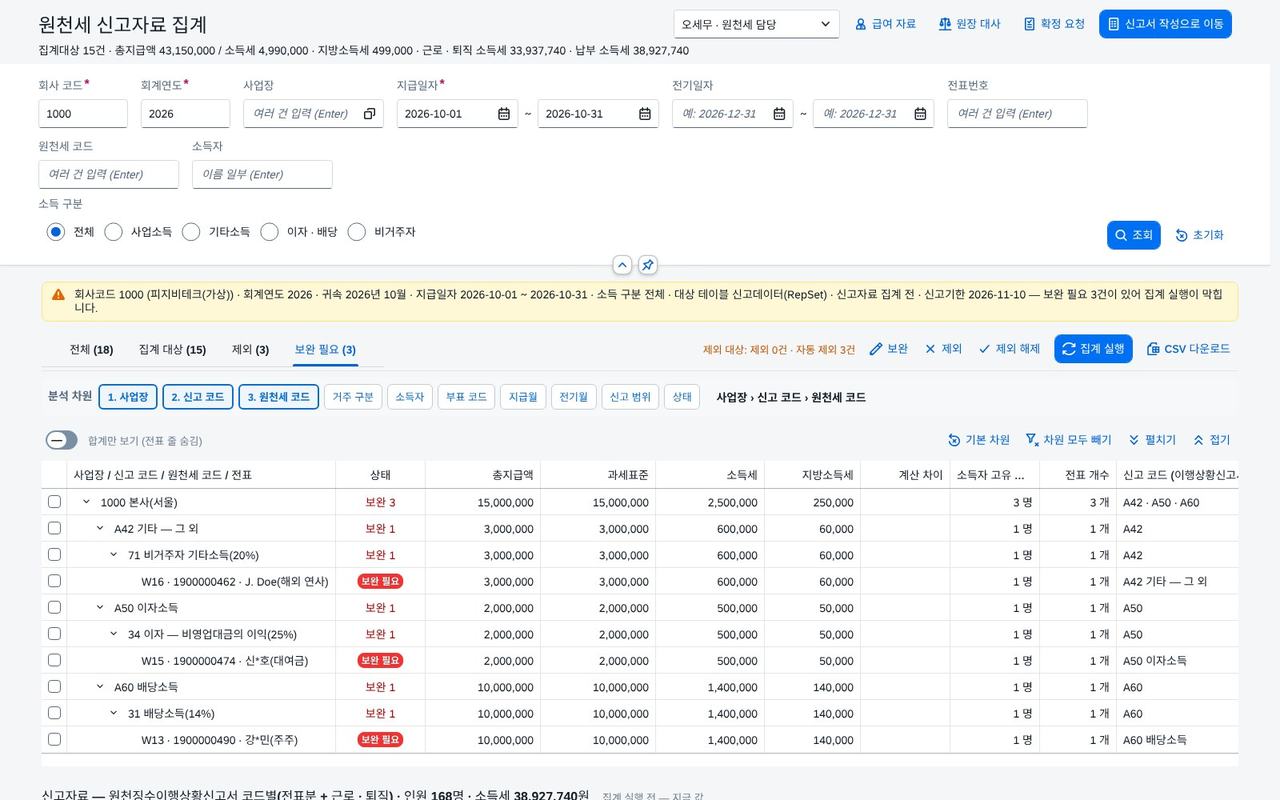Go to 신고서 작성으로 이동
The height and width of the screenshot is (800, 1280).
(1165, 24)
